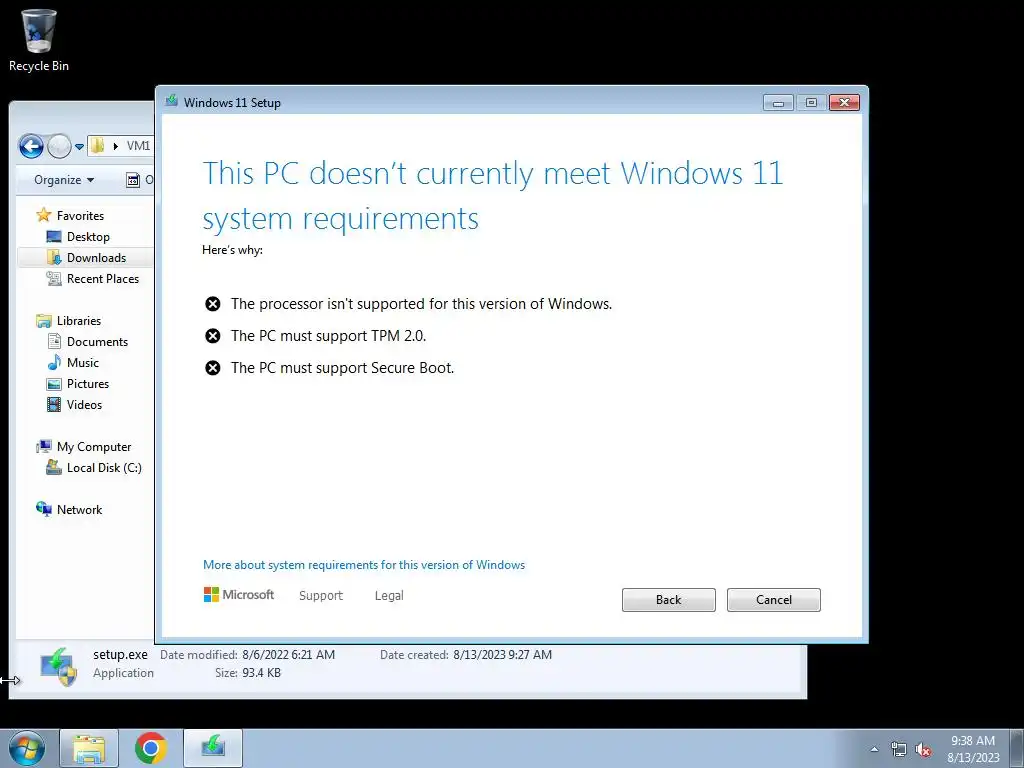Open Explorer recent pages dropdown arrow
This screenshot has width=1024, height=768.
[x=79, y=147]
